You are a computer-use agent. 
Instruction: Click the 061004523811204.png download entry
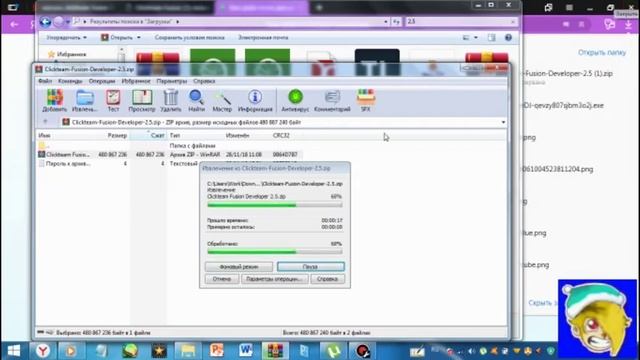[x=558, y=169]
